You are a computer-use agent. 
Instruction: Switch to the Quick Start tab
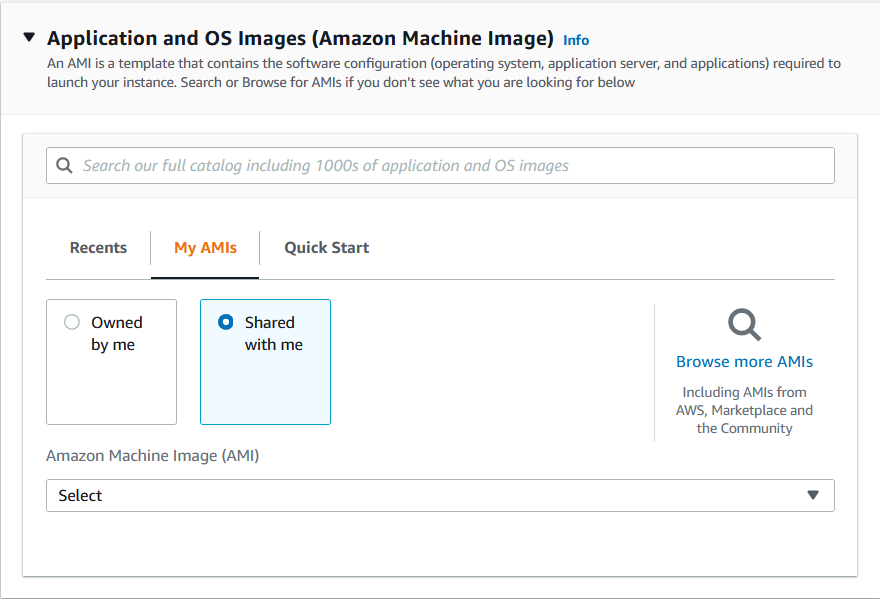click(x=327, y=248)
